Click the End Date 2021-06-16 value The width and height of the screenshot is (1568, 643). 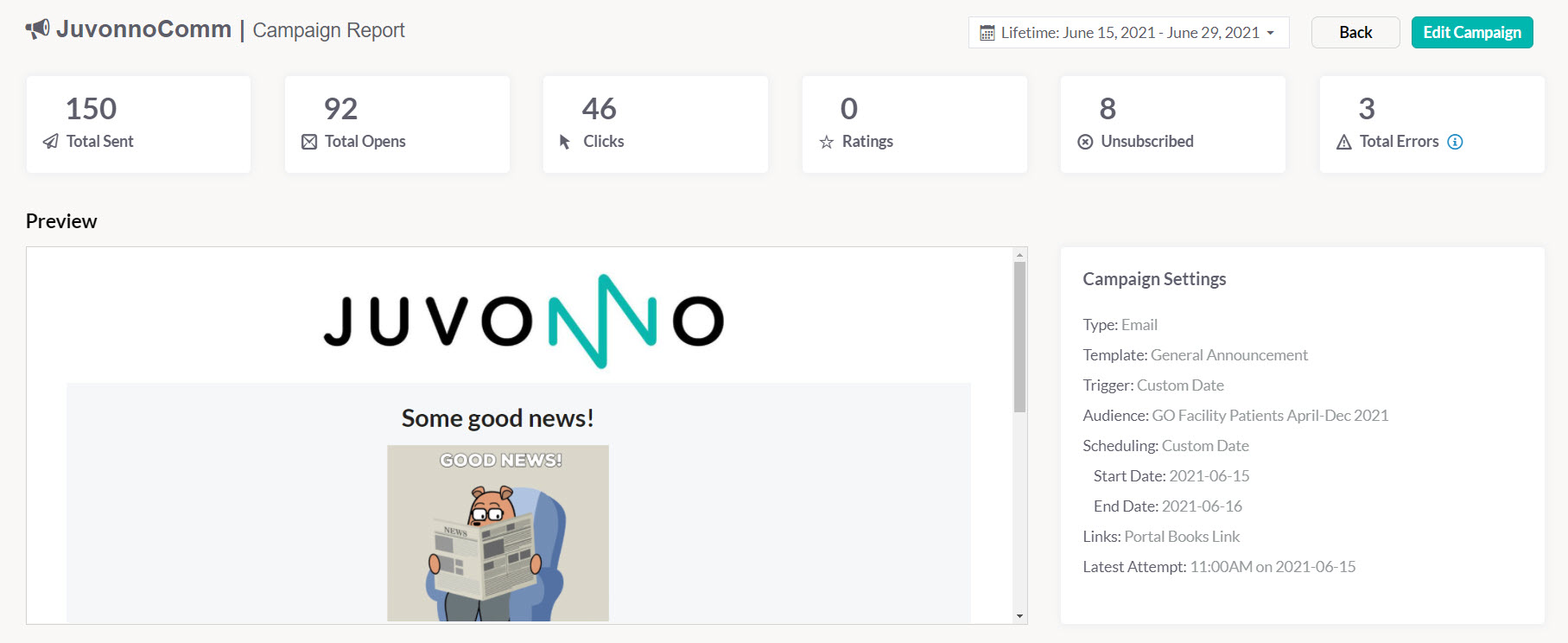(x=1202, y=506)
